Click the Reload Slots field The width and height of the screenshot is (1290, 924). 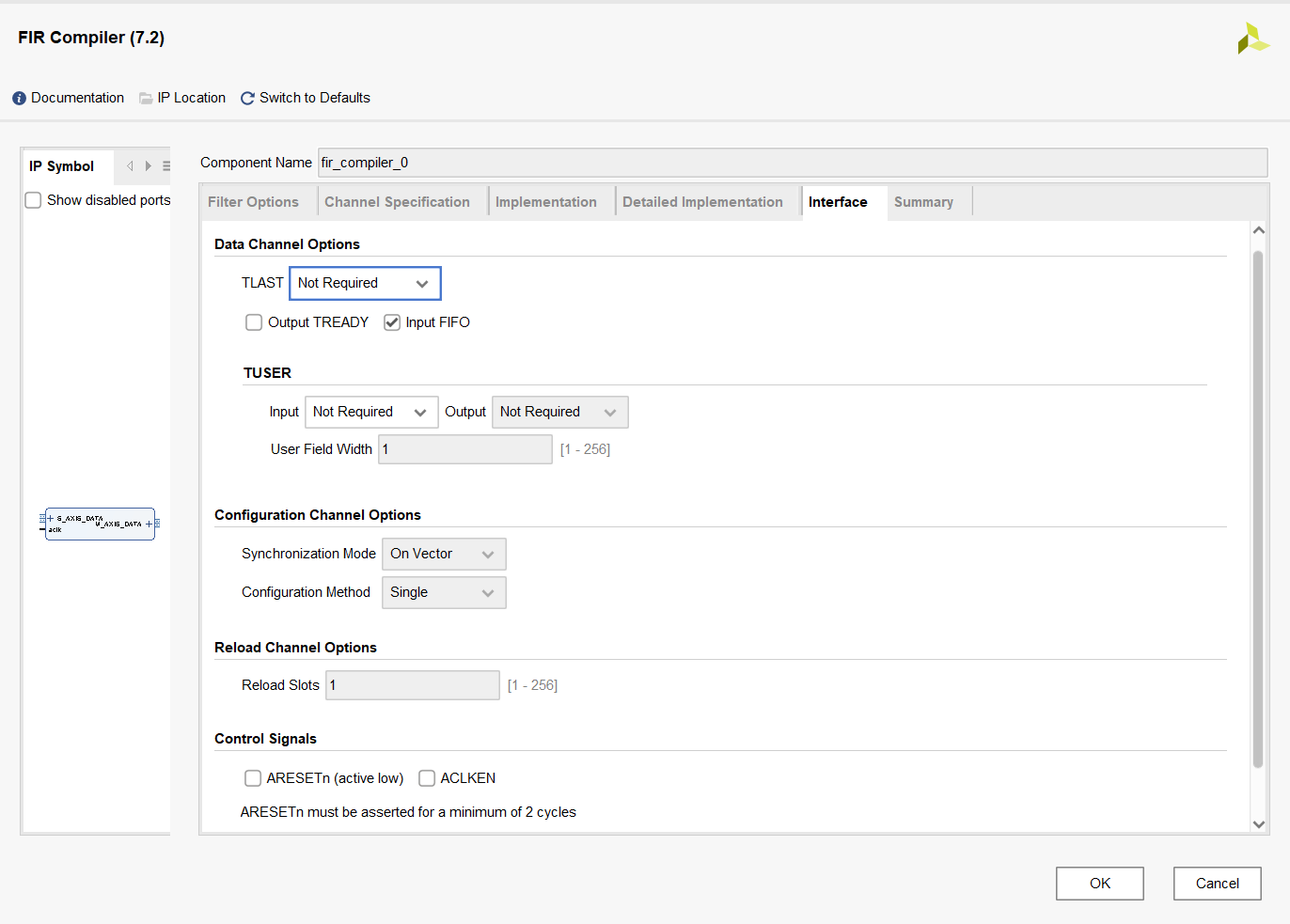coord(413,685)
